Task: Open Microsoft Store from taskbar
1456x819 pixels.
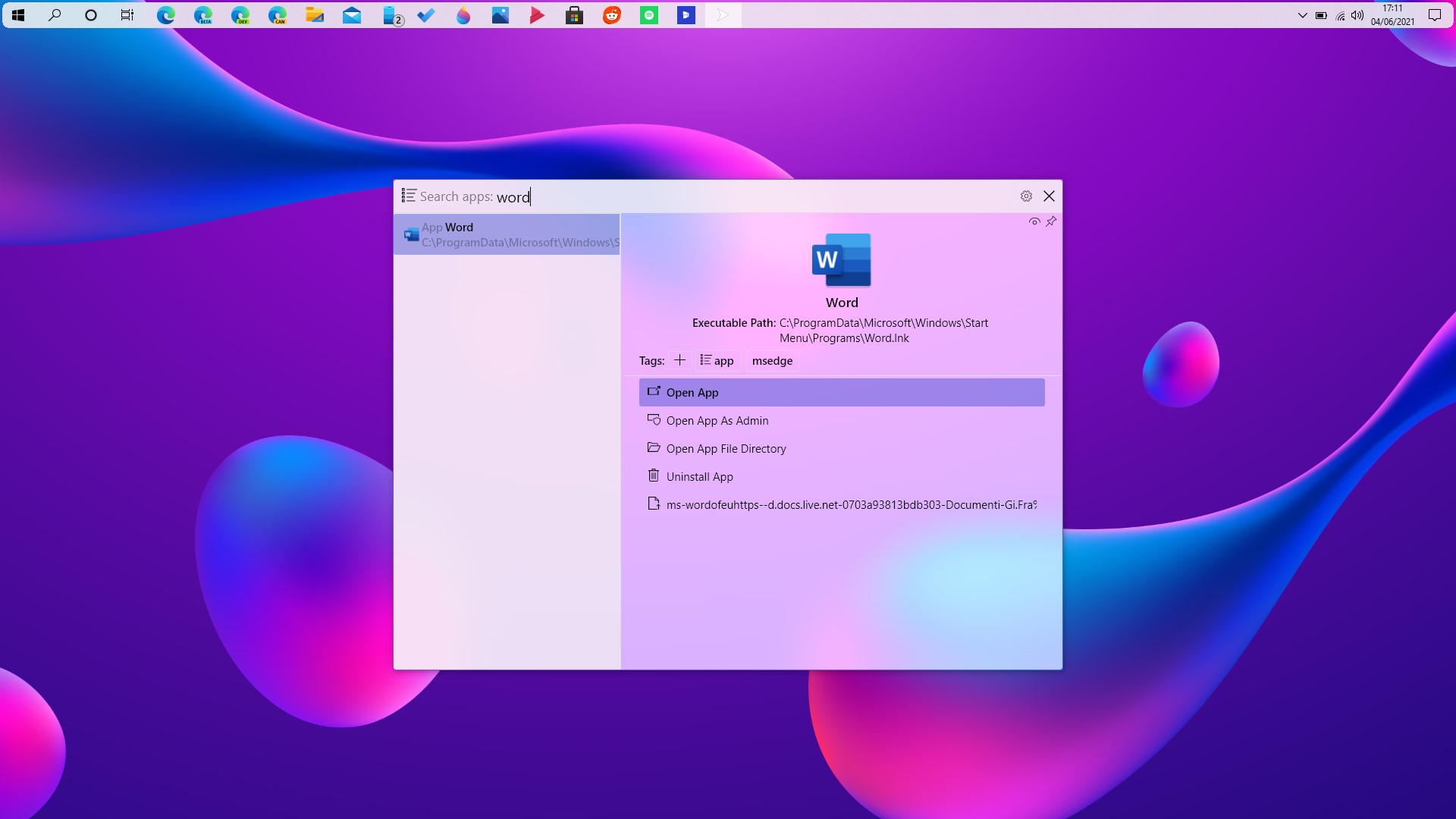Action: 575,15
